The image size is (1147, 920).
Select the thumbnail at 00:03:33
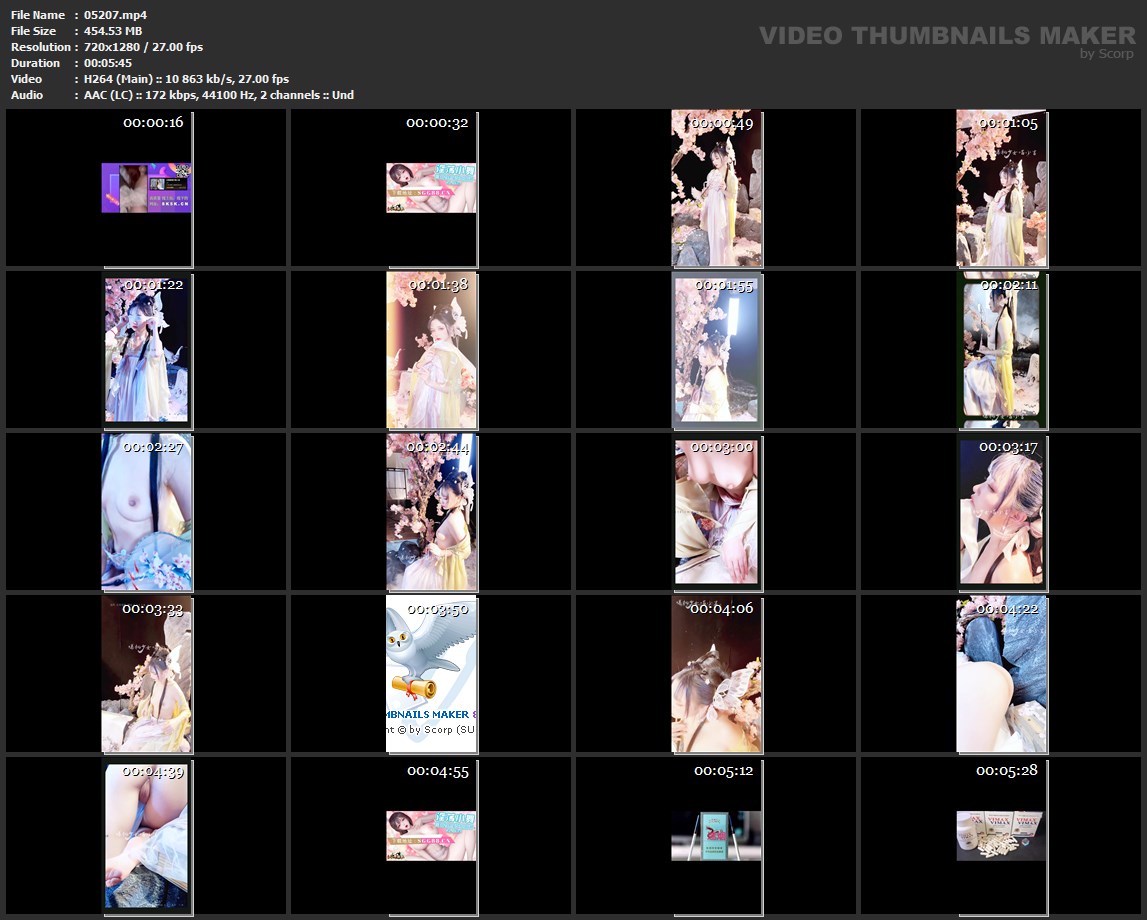146,674
